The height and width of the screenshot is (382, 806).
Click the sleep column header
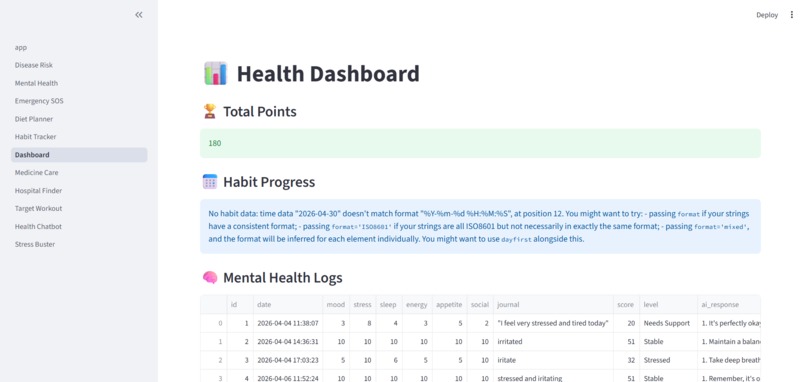click(x=389, y=304)
